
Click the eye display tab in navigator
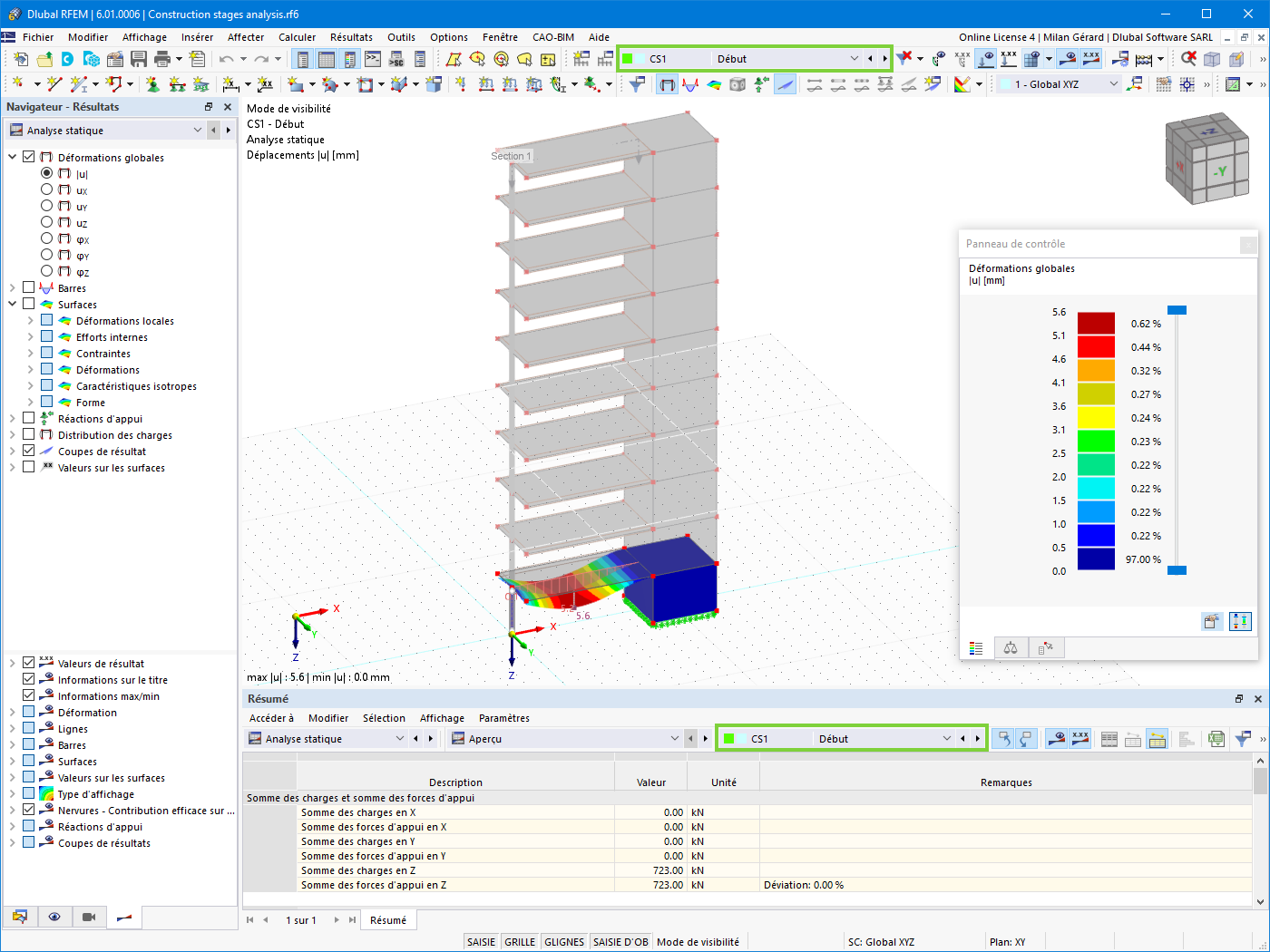point(54,917)
